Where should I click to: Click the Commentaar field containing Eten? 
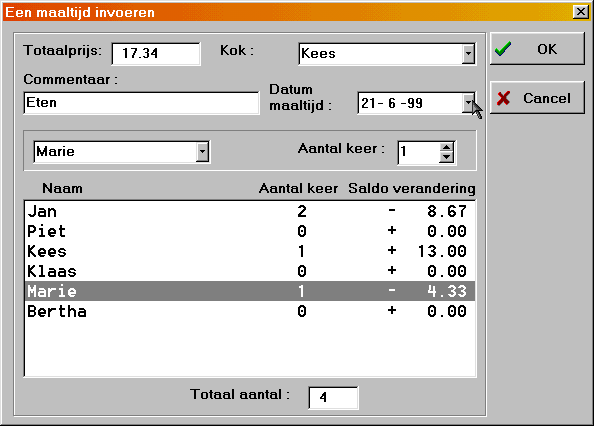pos(141,103)
